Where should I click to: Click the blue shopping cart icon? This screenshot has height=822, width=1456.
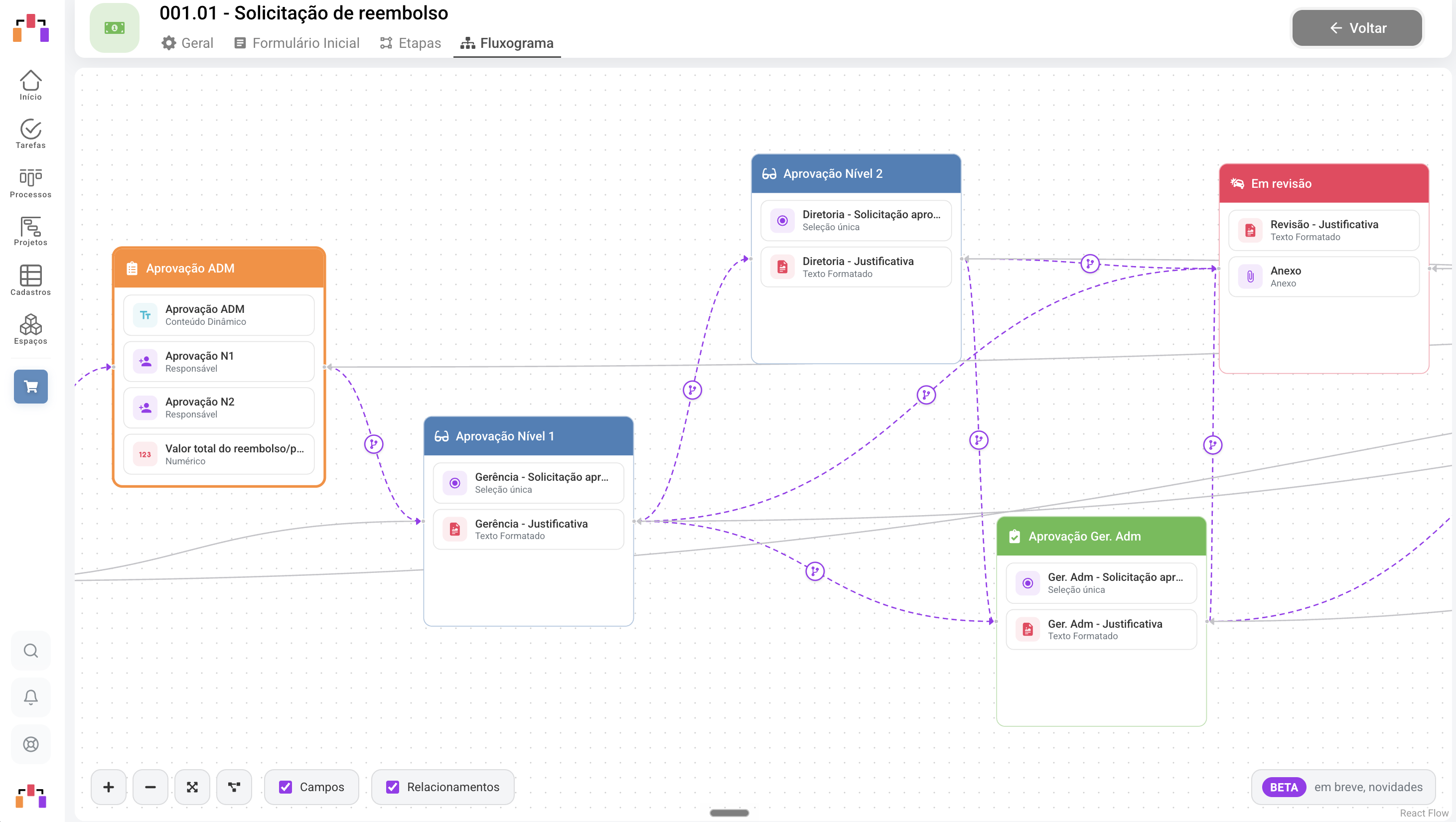tap(30, 387)
